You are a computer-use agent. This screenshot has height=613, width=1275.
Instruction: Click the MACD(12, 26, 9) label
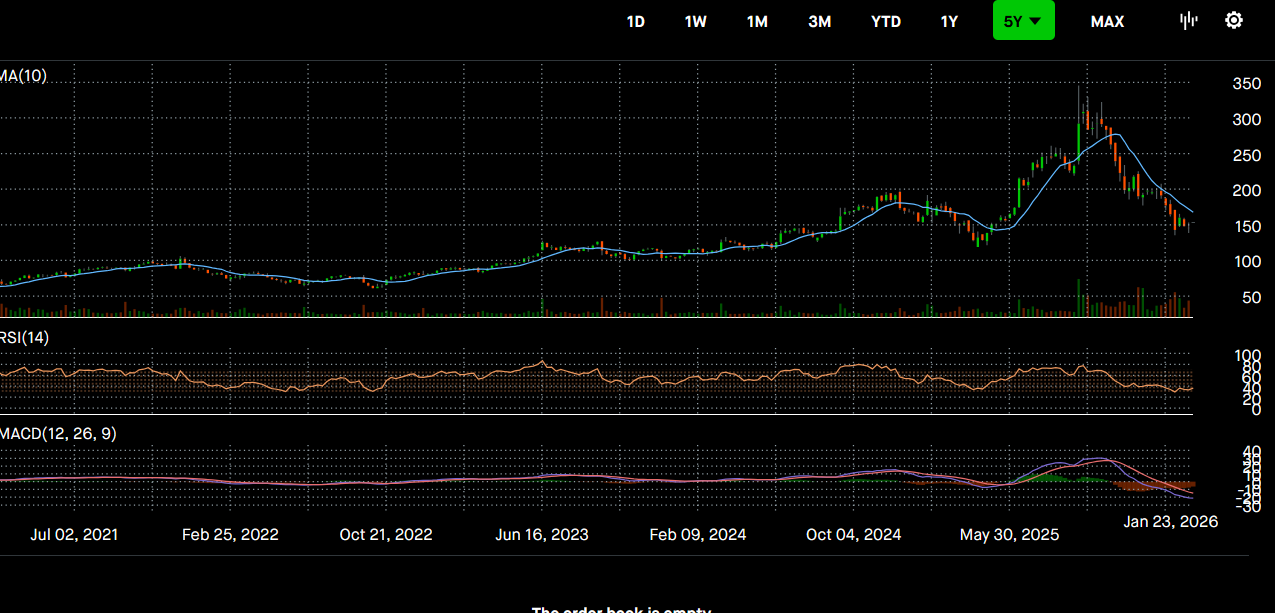58,434
